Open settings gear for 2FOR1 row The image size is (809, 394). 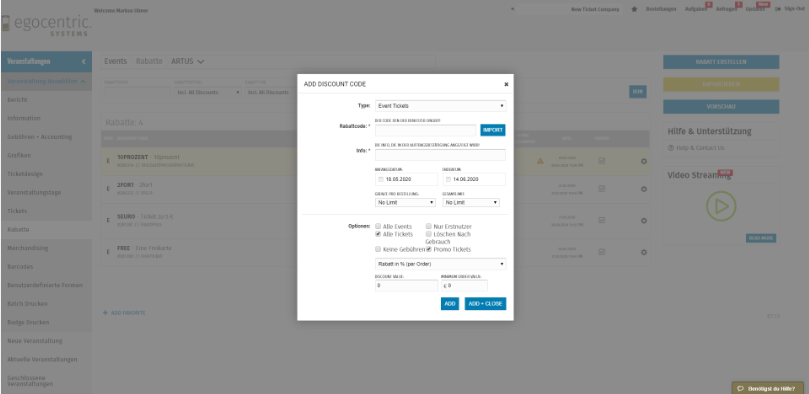pos(643,189)
